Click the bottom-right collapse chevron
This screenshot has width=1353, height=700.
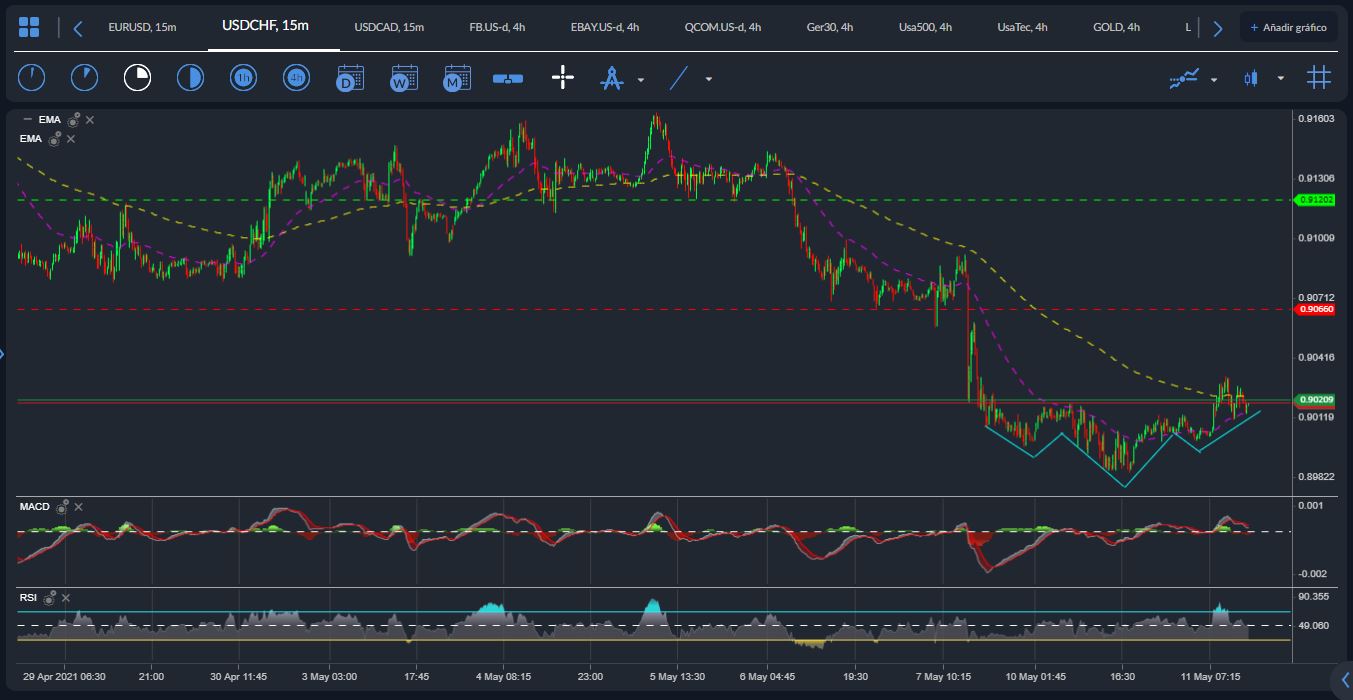(x=1344, y=681)
